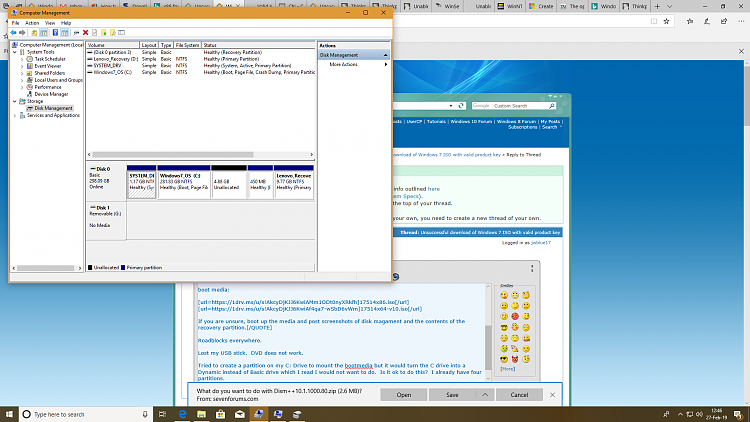Sort volumes by the Volume column header
This screenshot has height=422, width=750.
pyautogui.click(x=113, y=45)
